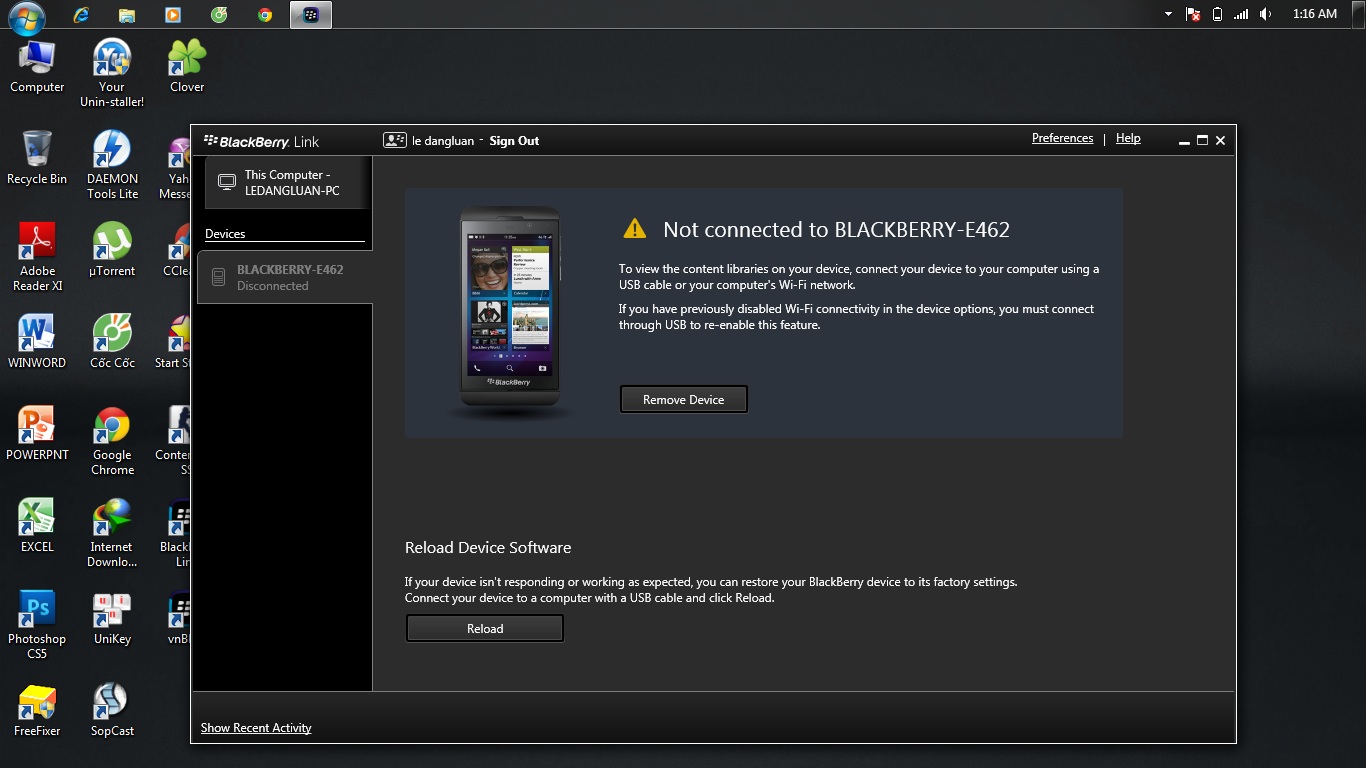This screenshot has height=768, width=1366.
Task: Open the 1:16 AM system clock
Action: pos(1314,14)
